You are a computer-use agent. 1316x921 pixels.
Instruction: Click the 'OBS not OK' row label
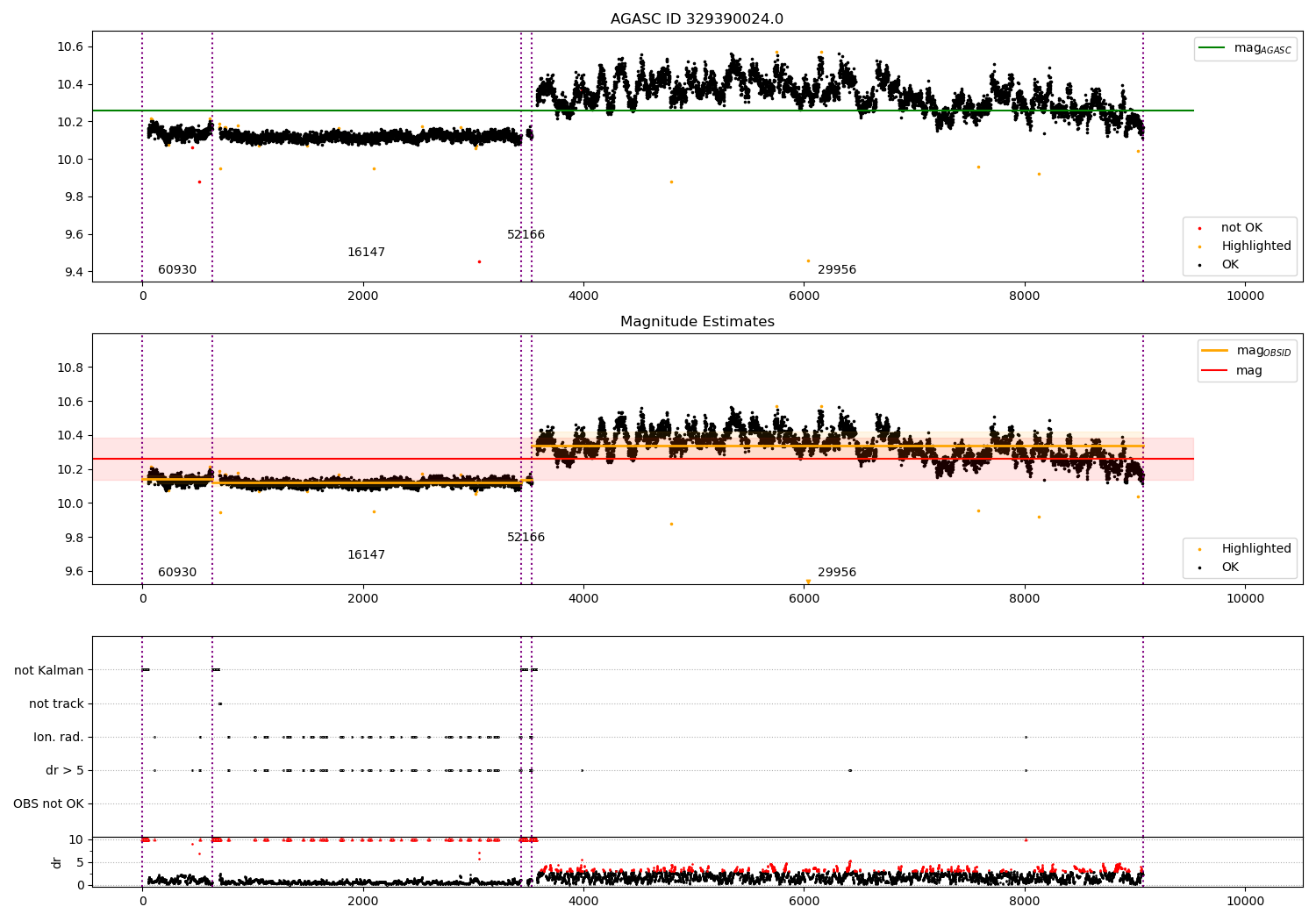coord(48,804)
